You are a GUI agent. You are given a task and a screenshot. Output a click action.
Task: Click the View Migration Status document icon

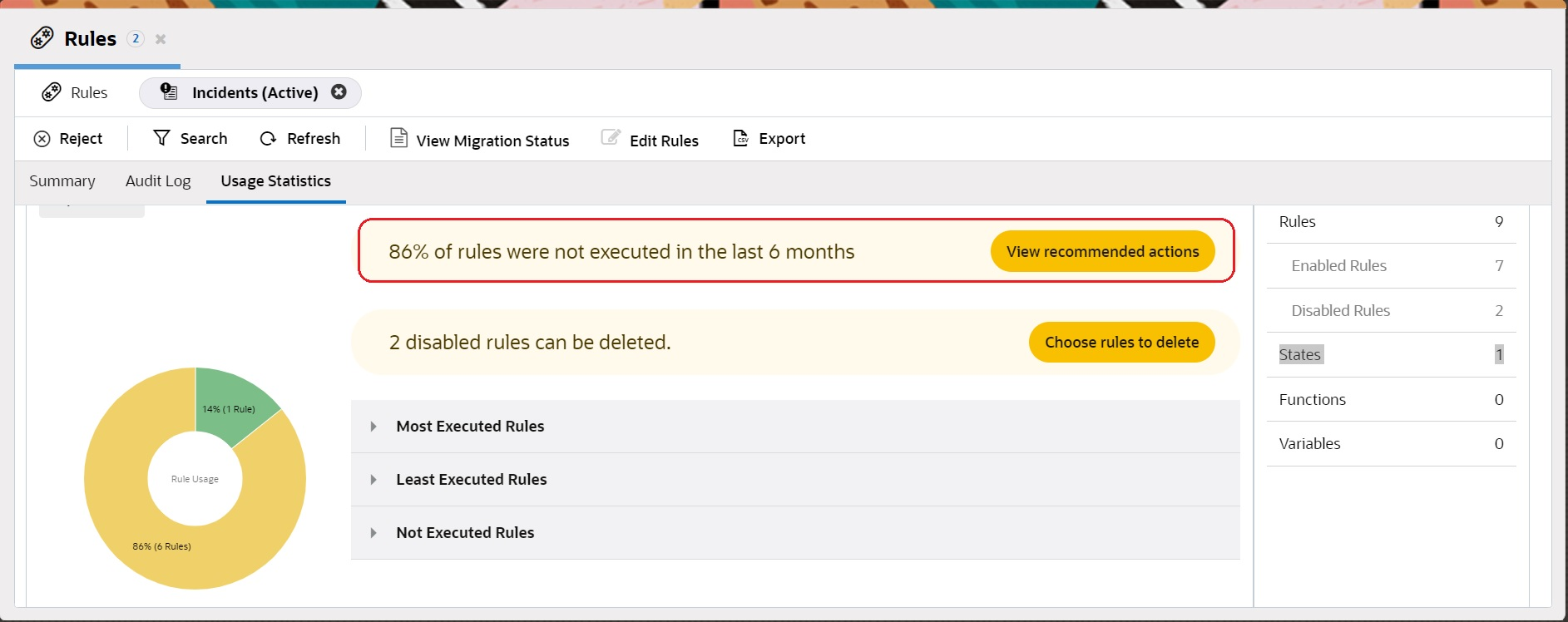(x=399, y=138)
